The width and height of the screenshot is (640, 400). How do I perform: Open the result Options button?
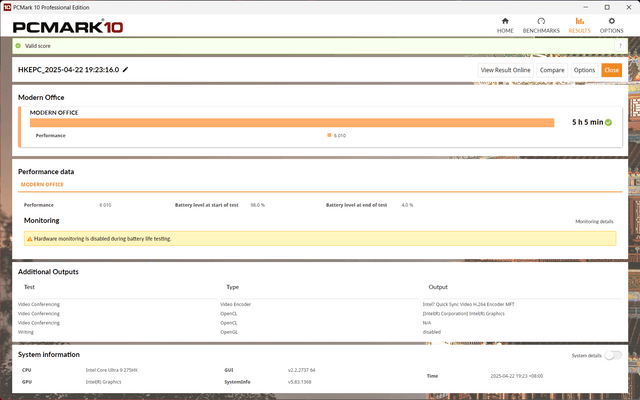584,70
